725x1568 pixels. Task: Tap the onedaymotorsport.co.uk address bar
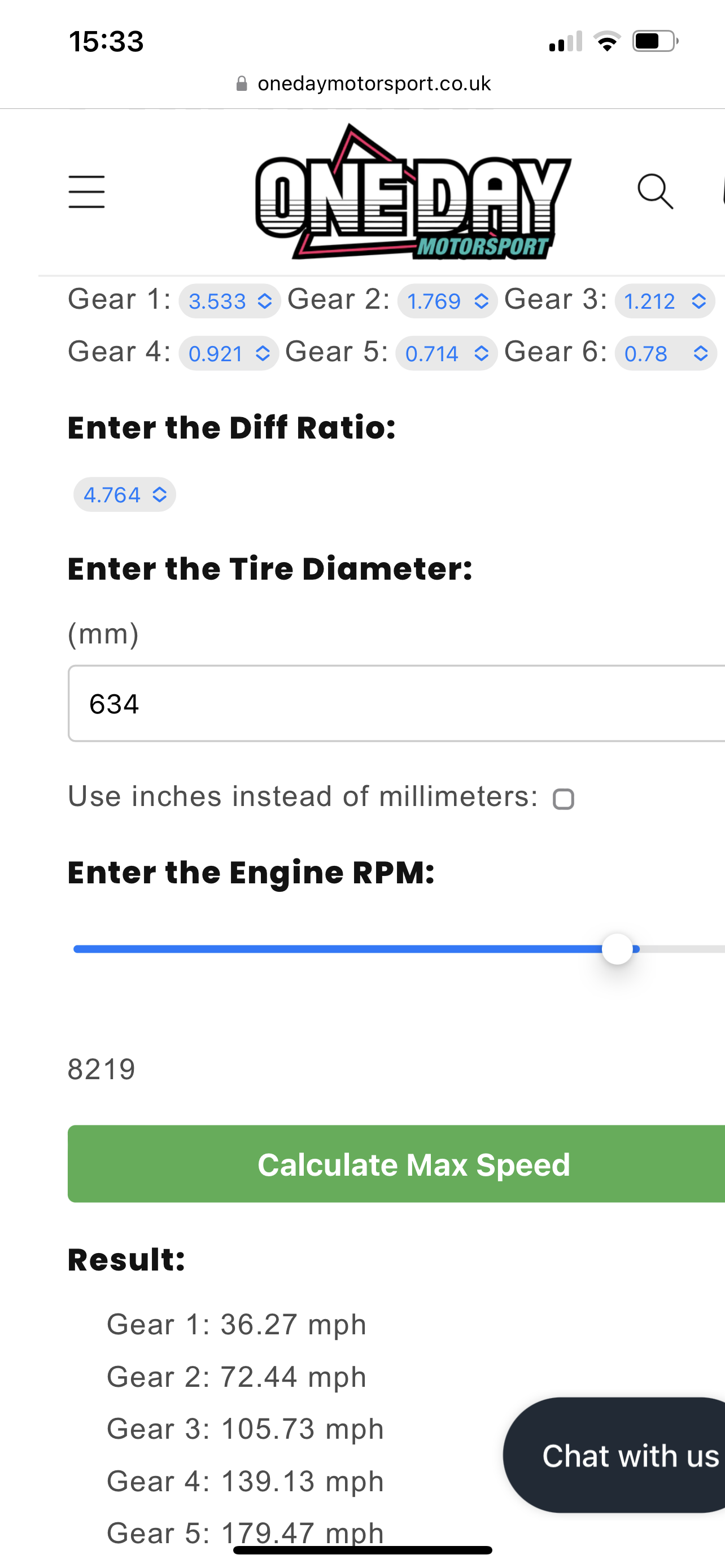(x=374, y=84)
